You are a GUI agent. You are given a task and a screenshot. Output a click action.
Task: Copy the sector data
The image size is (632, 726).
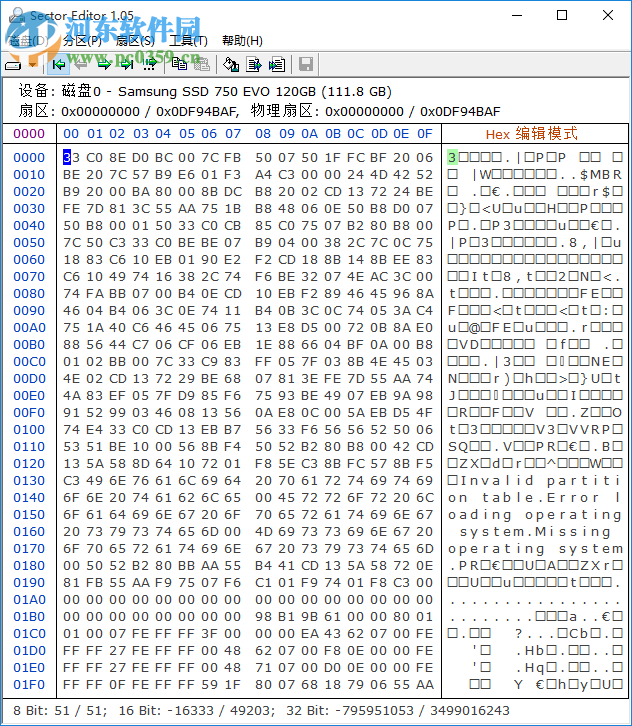(x=180, y=65)
